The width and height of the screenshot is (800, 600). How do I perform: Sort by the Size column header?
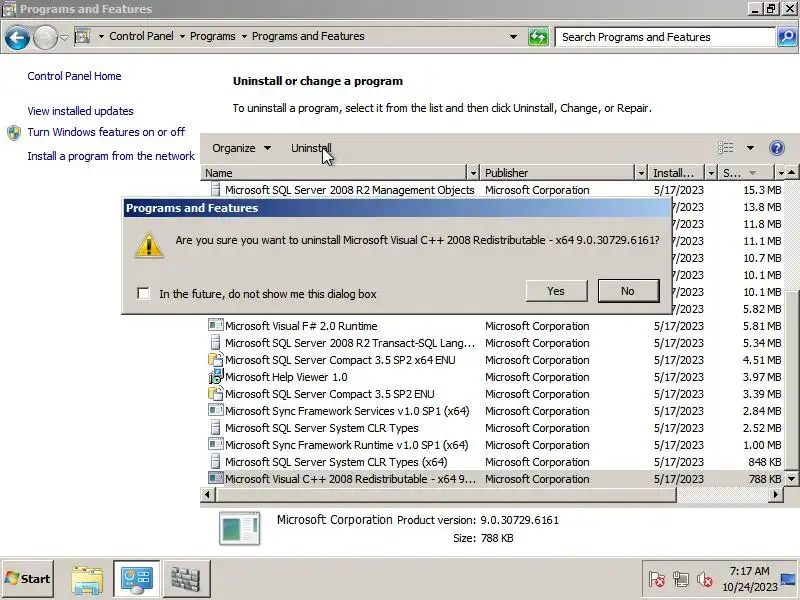pos(746,173)
